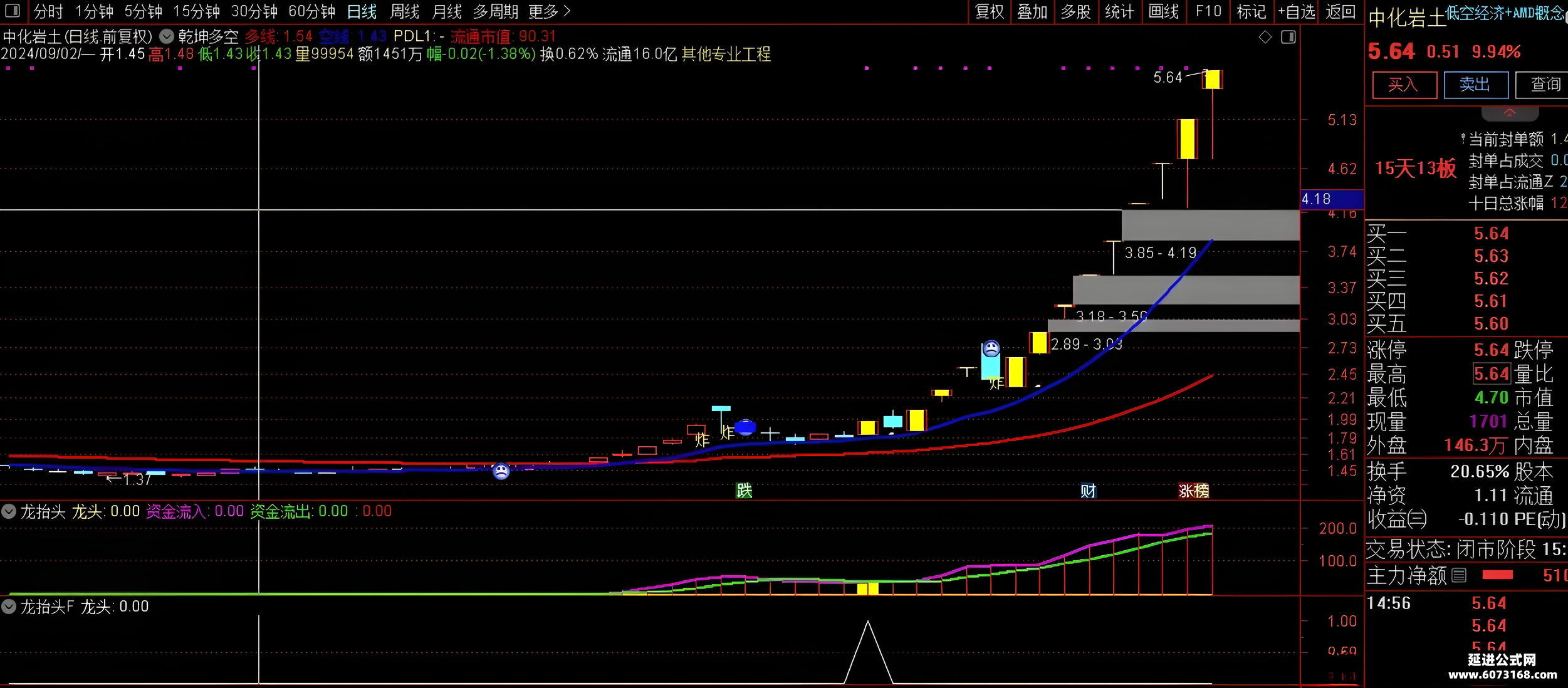Expand the 更多 periods menu
1568x688 pixels.
pos(549,11)
